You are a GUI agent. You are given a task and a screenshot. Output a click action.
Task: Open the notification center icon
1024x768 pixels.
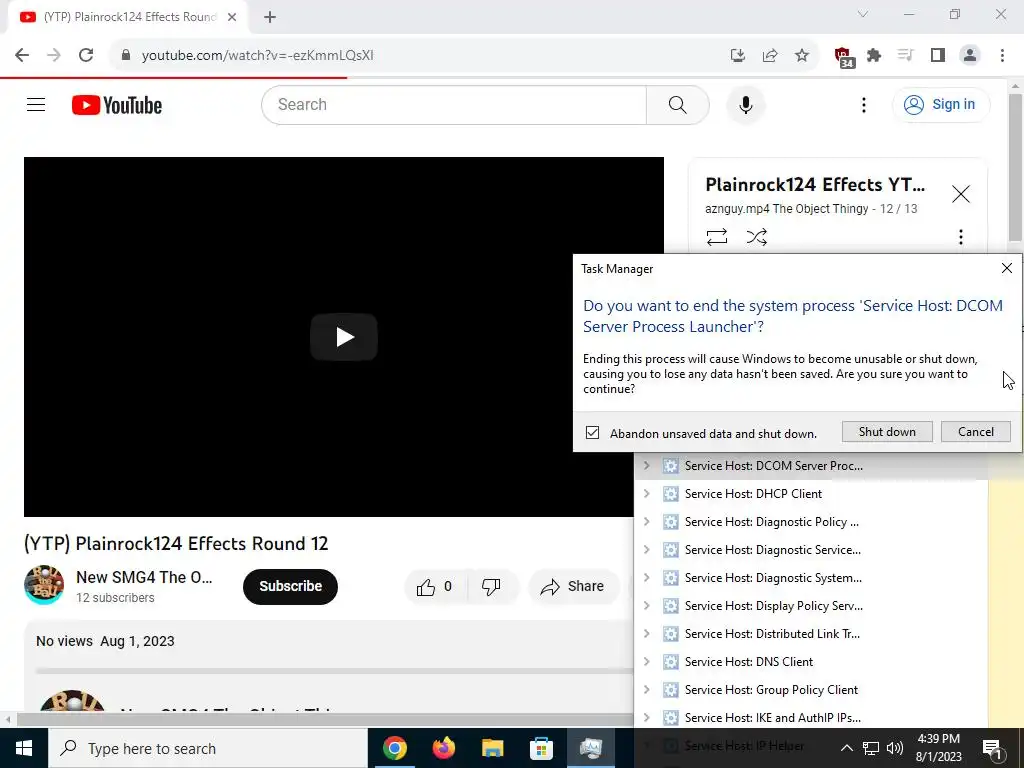[993, 748]
